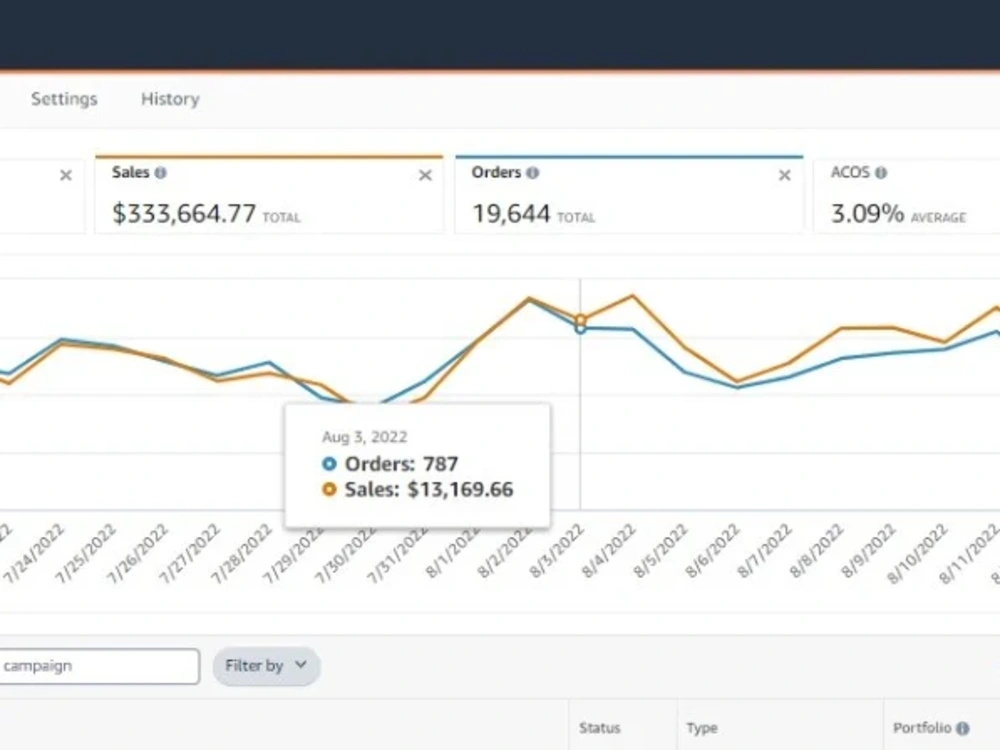1000x750 pixels.
Task: Remove the Sales metric card
Action: (x=425, y=175)
